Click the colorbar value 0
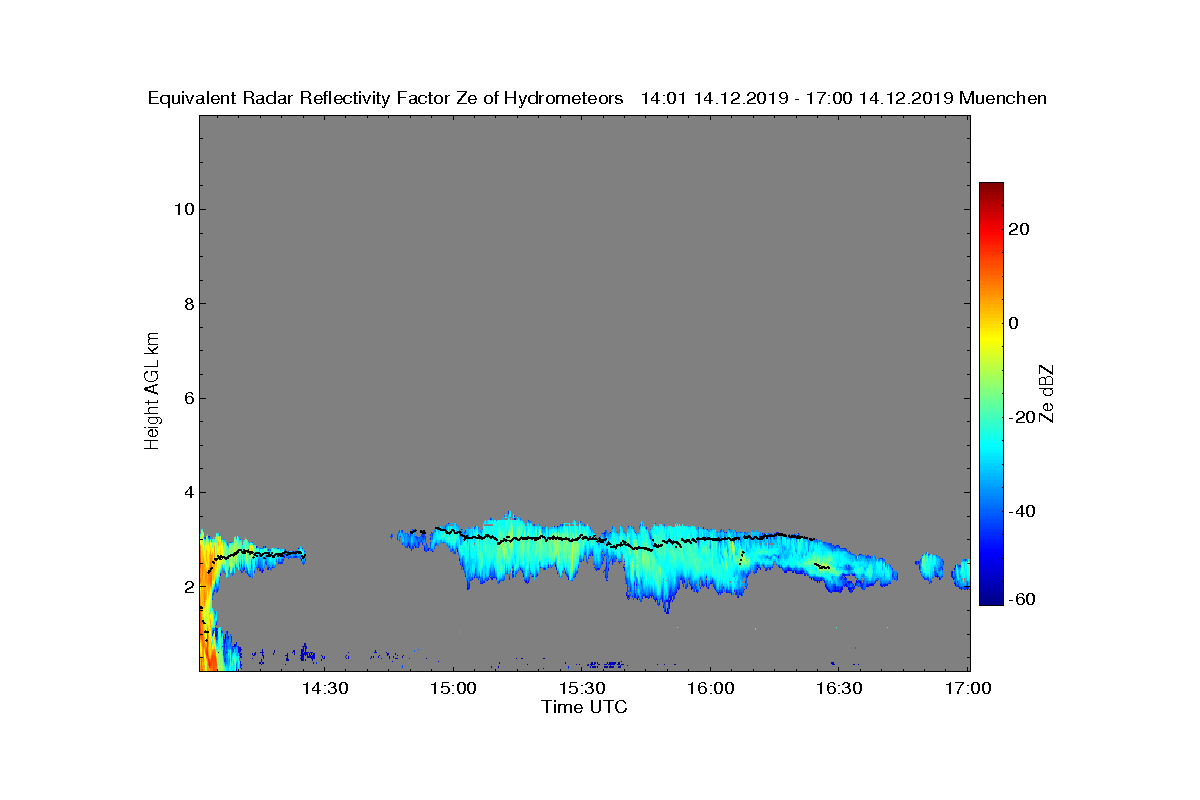1200x800 pixels. click(1014, 323)
